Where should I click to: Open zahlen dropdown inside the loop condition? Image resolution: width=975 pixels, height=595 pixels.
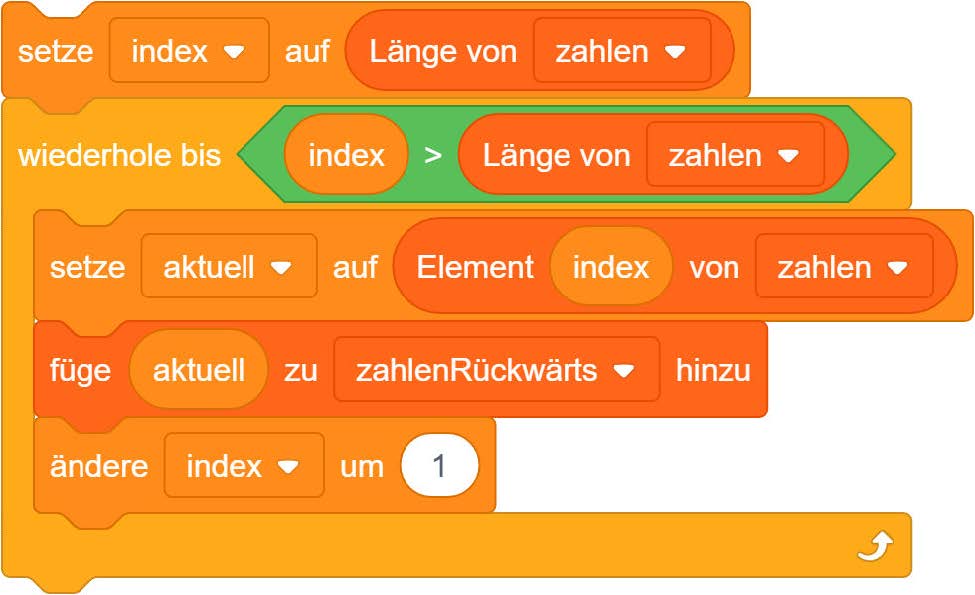[x=789, y=156]
